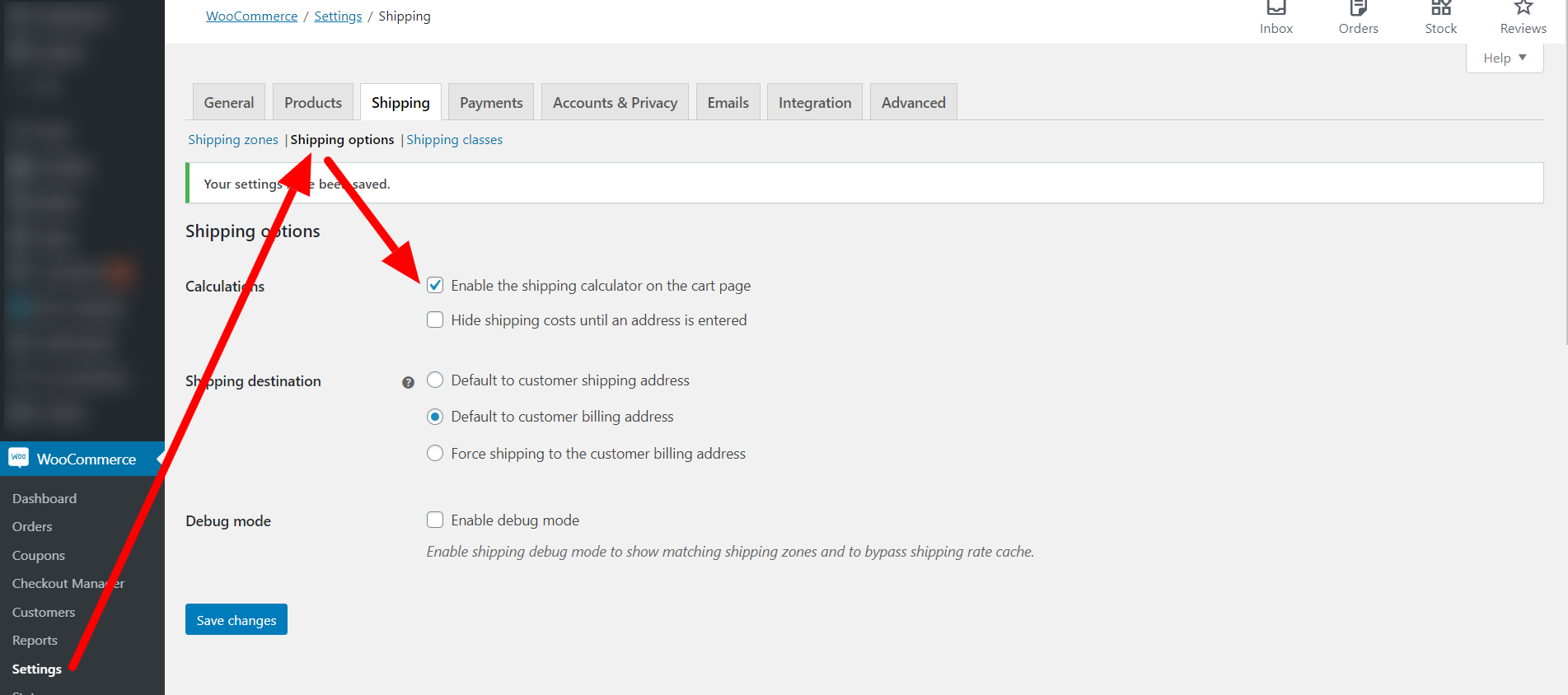
Task: Switch to the Emails settings tab
Action: pyautogui.click(x=728, y=102)
